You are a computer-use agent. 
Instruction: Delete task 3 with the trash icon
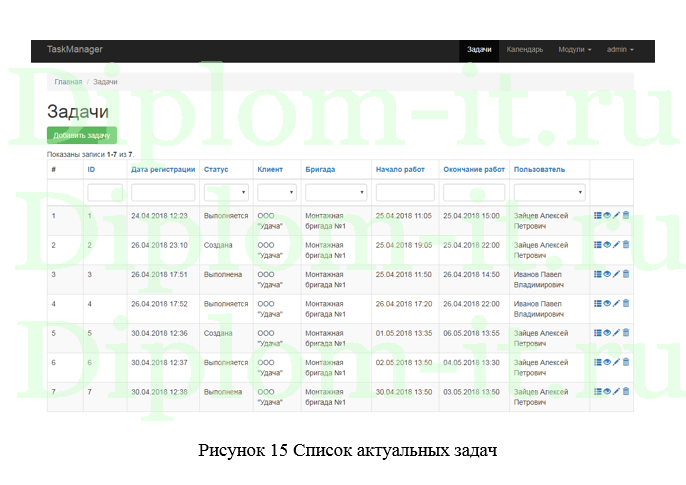(626, 273)
